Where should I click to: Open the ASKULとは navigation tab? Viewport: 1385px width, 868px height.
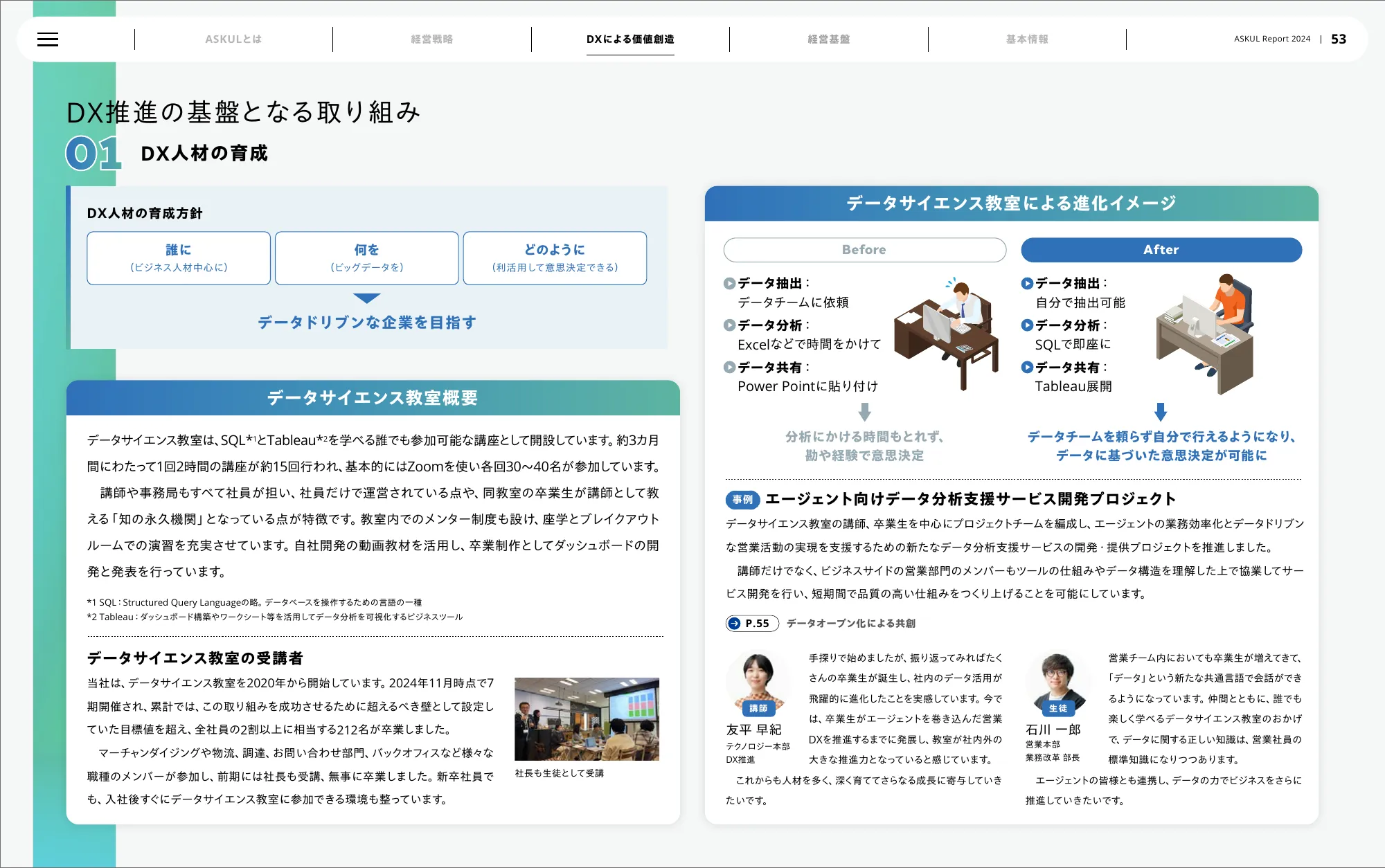[233, 39]
